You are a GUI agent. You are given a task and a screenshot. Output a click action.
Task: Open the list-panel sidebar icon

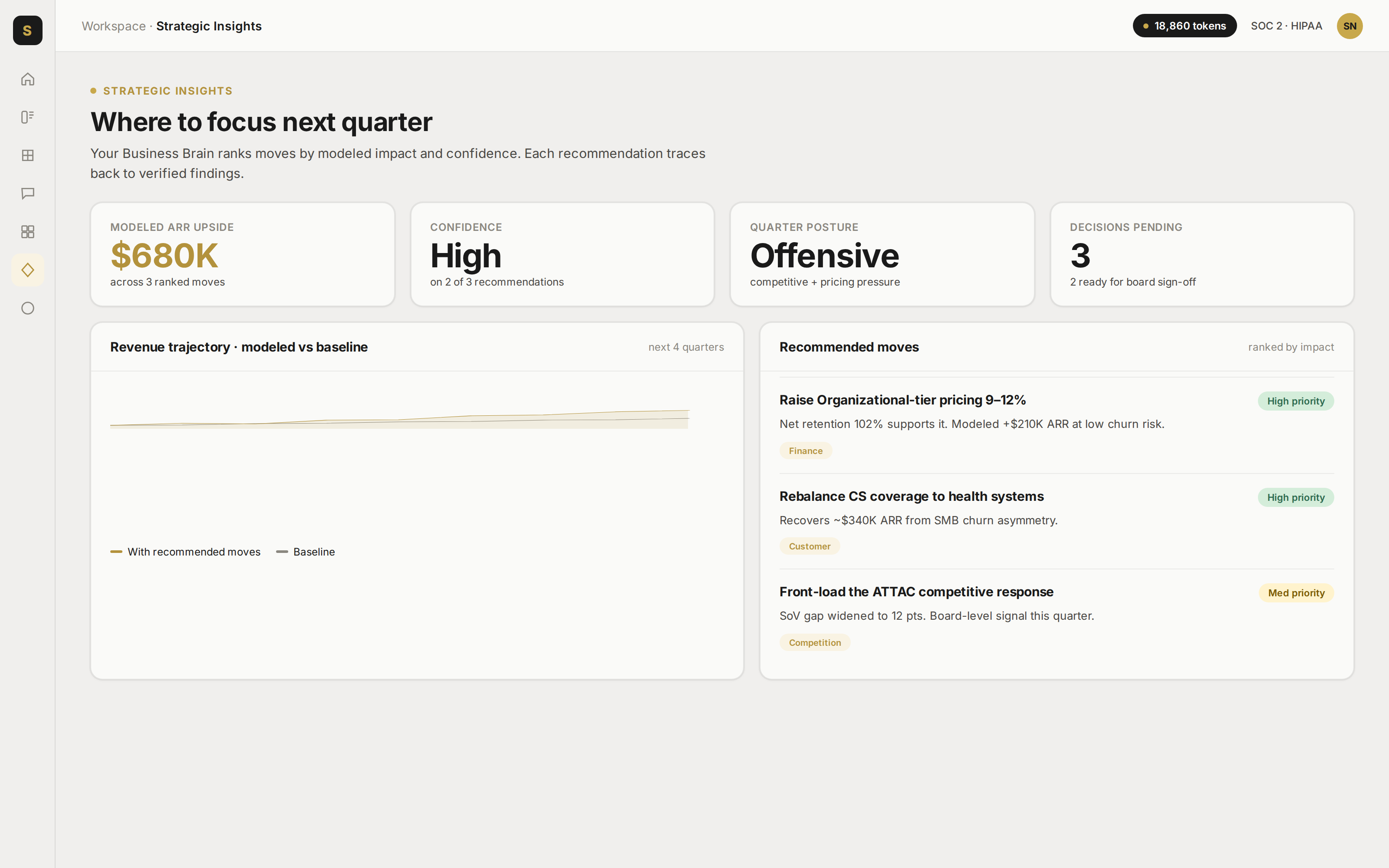click(27, 117)
